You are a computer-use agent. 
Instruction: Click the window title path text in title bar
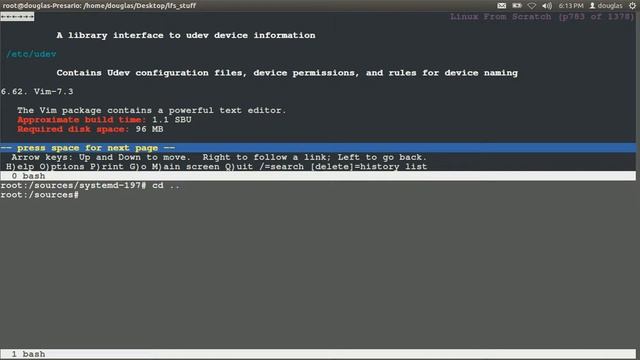point(99,6)
